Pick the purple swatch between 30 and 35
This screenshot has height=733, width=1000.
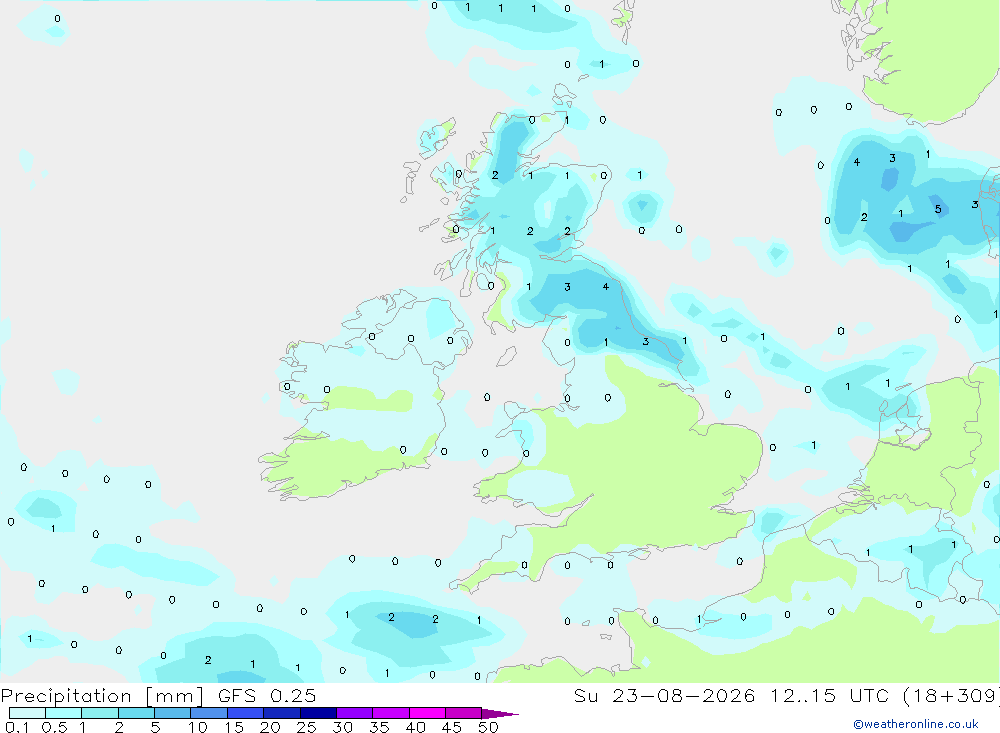coord(355,713)
